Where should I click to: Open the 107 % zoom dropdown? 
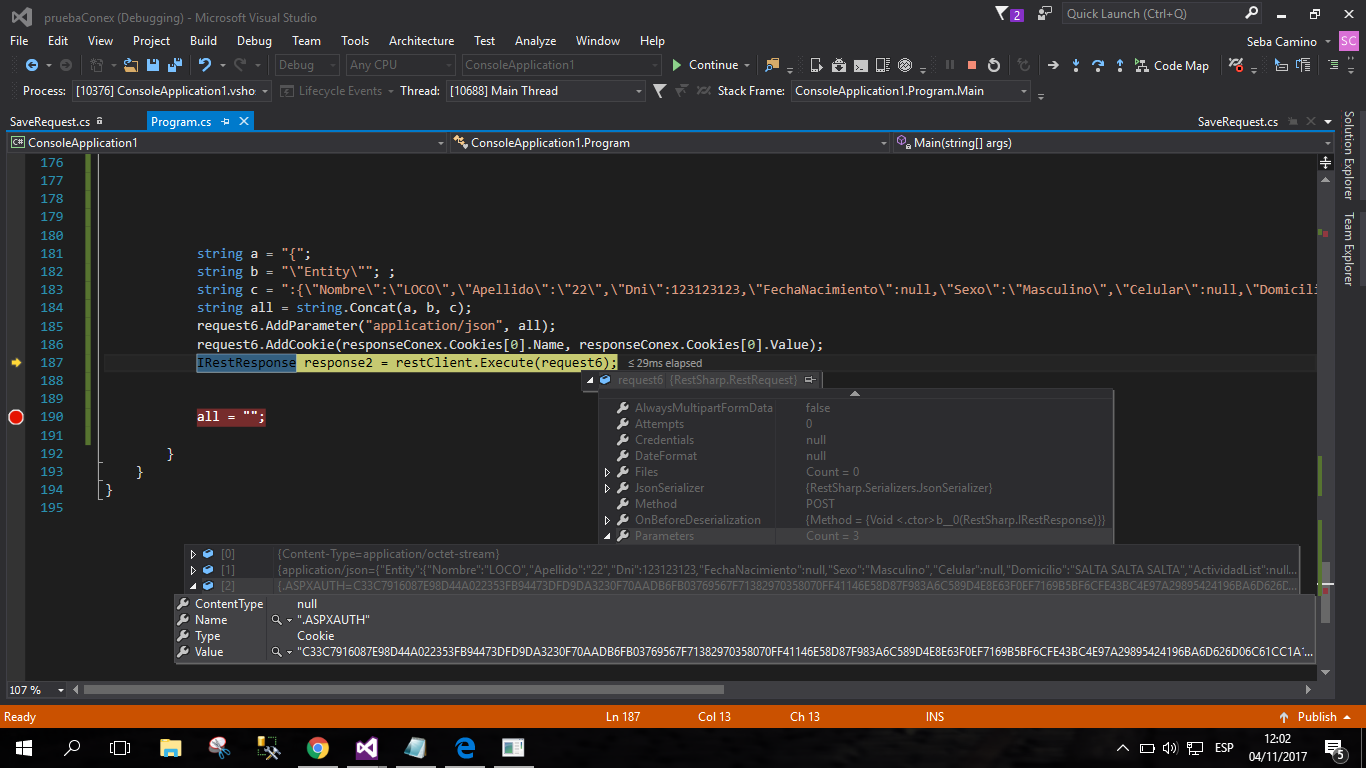(x=37, y=690)
